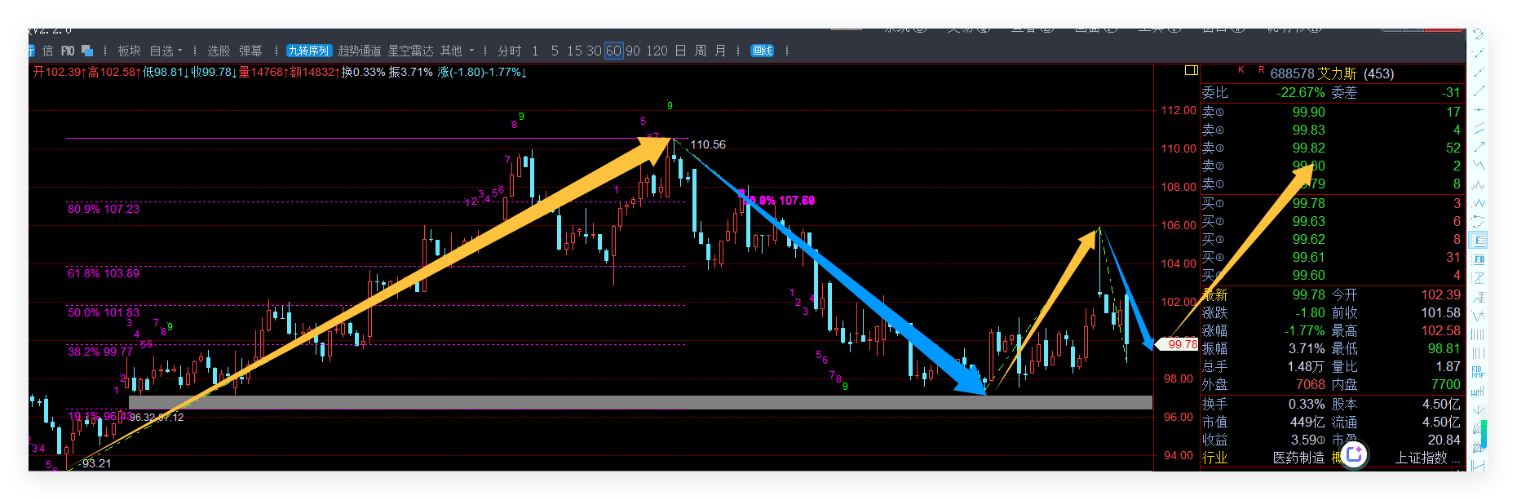This screenshot has width=1517, height=500.
Task: Expand the 自选 dropdown arrow
Action: point(180,51)
